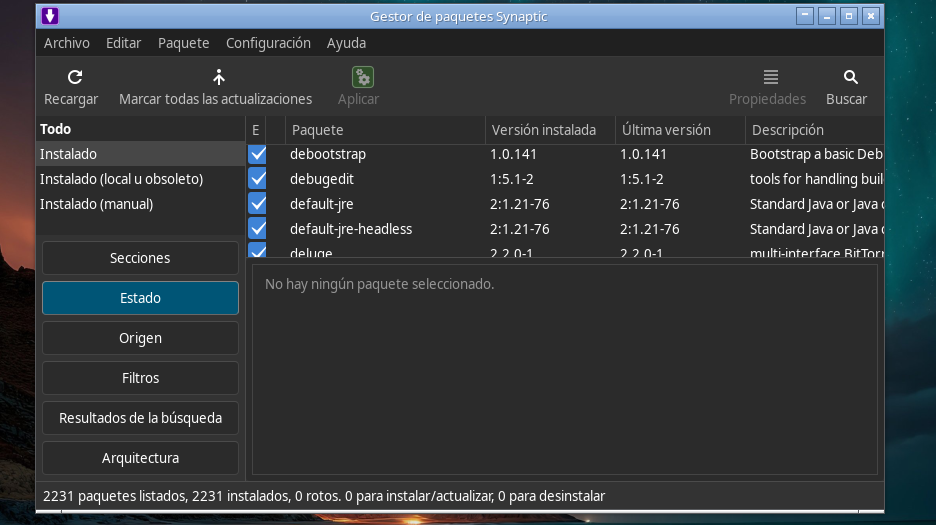Toggle the debootstrap package checkbox
The width and height of the screenshot is (936, 525).
click(257, 154)
